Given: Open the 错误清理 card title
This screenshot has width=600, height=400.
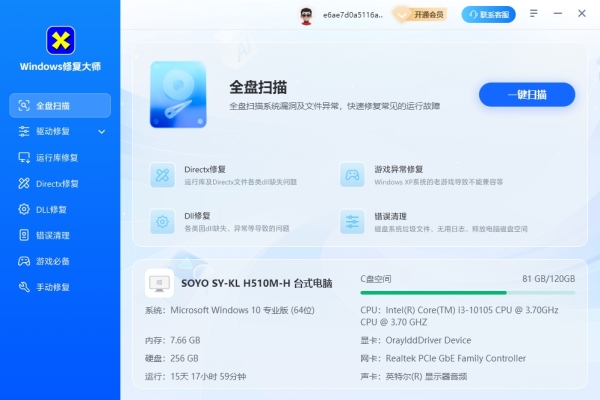Looking at the screenshot, I should point(390,216).
